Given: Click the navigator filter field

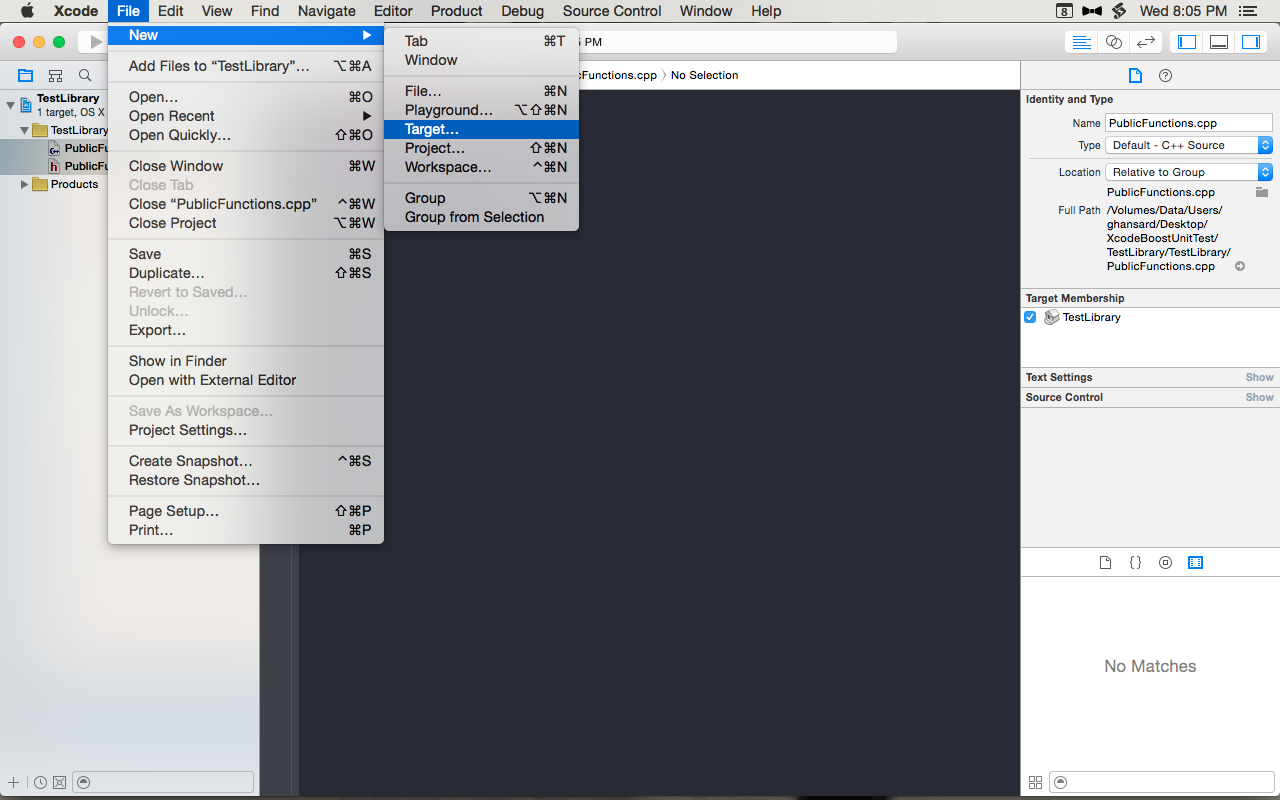Looking at the screenshot, I should (x=163, y=782).
